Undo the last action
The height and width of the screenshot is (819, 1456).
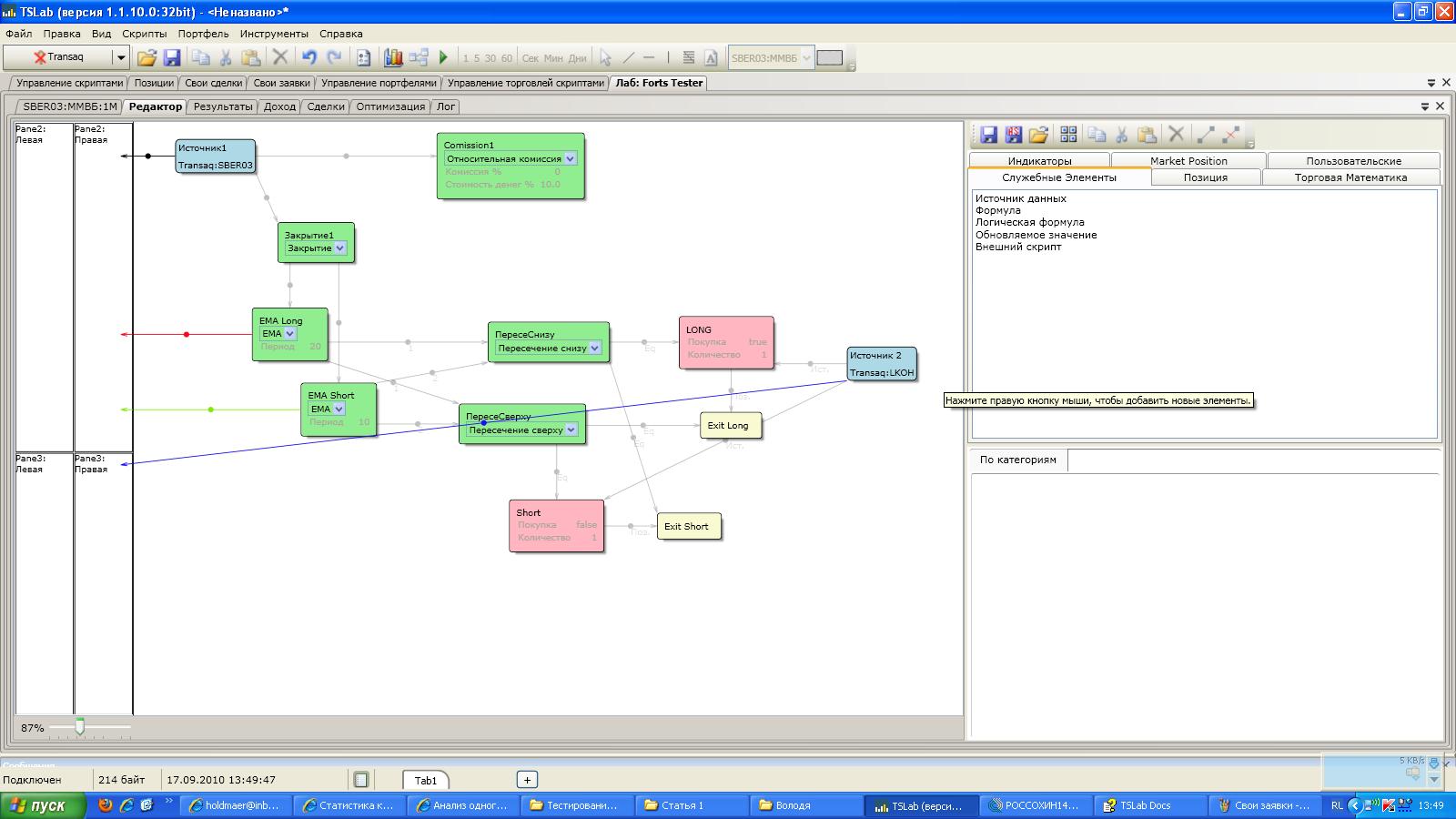click(309, 57)
